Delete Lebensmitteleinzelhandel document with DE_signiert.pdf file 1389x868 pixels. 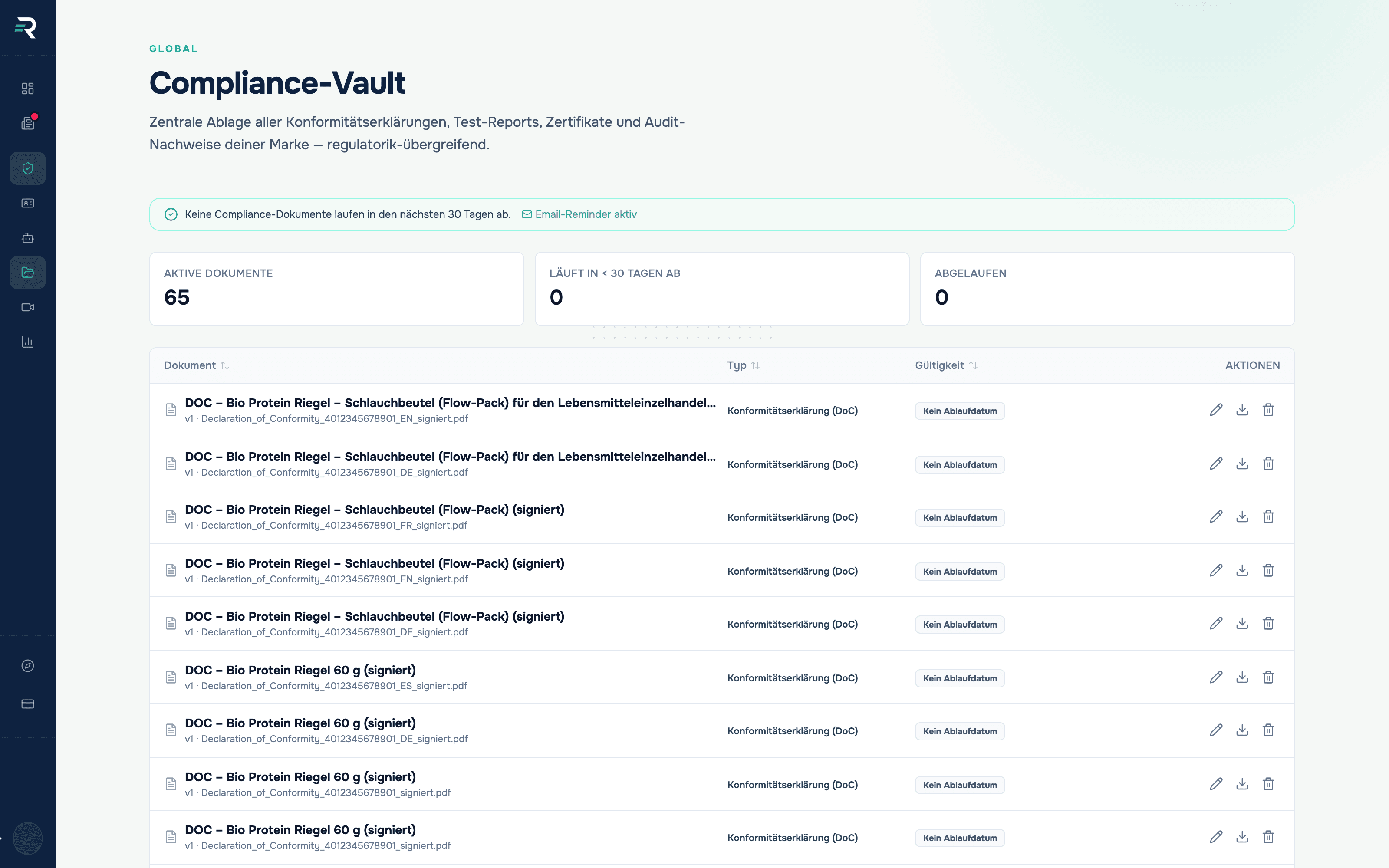tap(1268, 464)
